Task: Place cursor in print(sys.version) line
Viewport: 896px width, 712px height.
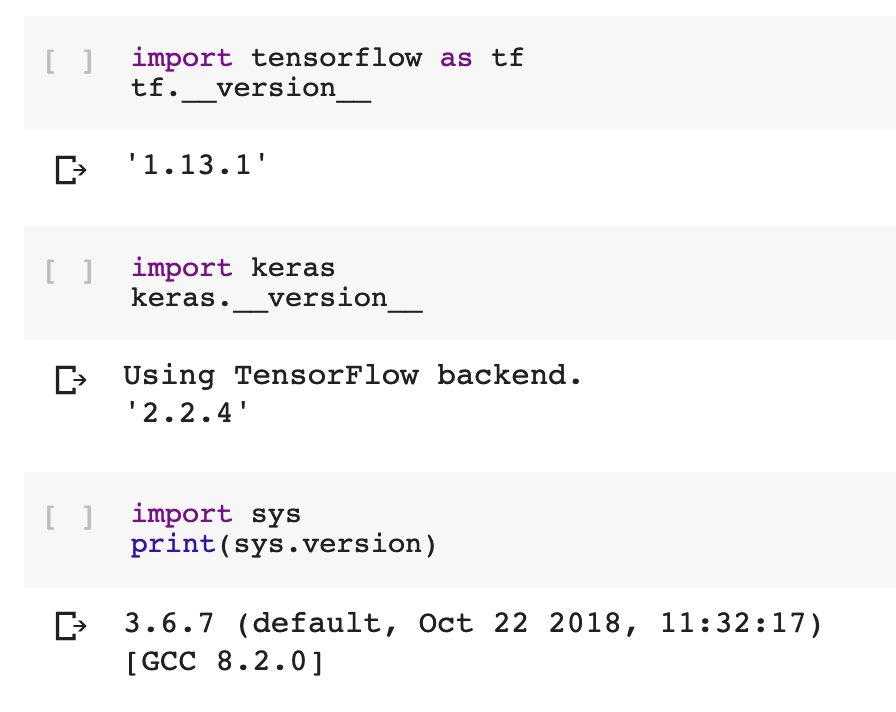Action: click(x=283, y=545)
